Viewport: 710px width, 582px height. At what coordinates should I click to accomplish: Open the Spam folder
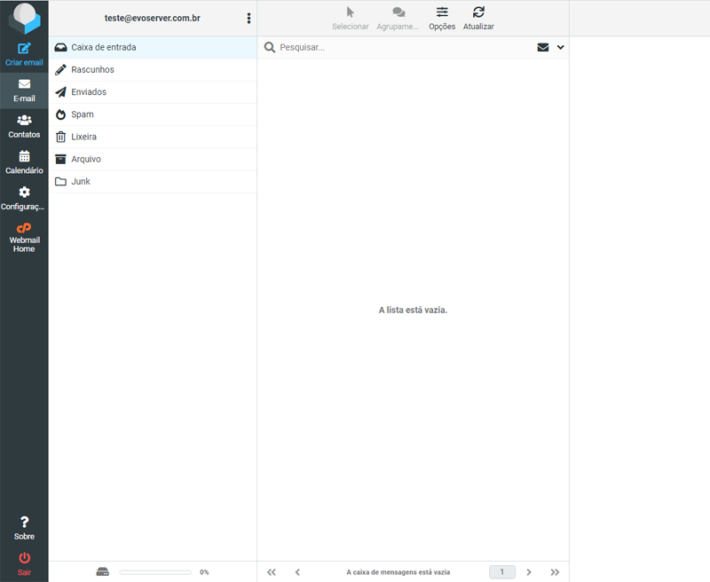click(82, 115)
